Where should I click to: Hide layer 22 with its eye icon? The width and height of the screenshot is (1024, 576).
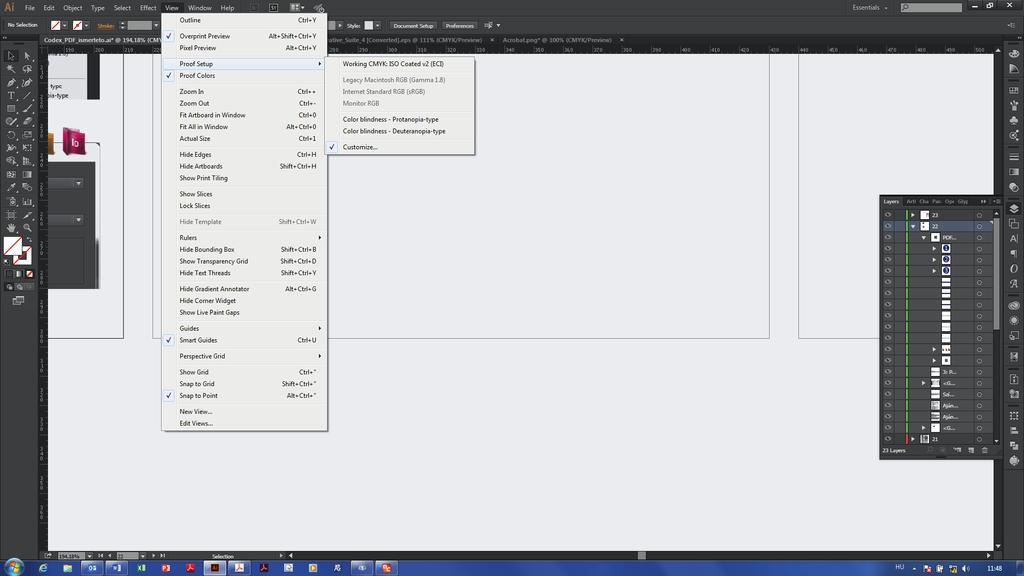pos(888,226)
